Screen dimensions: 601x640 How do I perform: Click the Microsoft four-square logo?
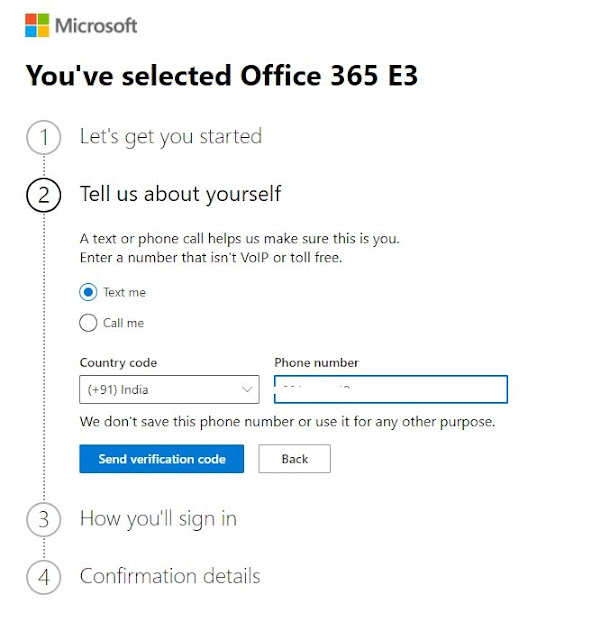[38, 25]
